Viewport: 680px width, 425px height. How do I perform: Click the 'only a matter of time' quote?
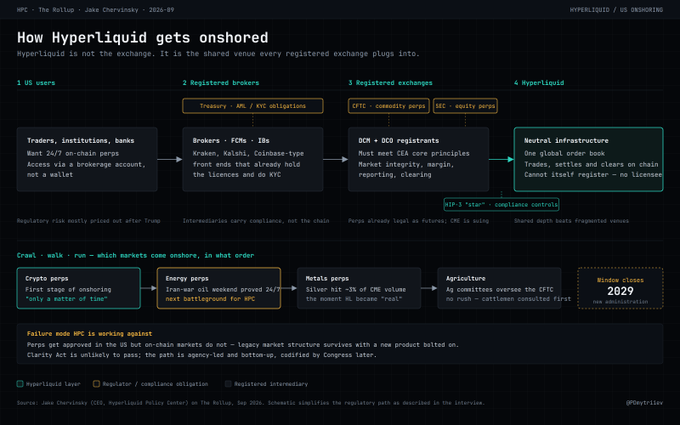(x=66, y=299)
